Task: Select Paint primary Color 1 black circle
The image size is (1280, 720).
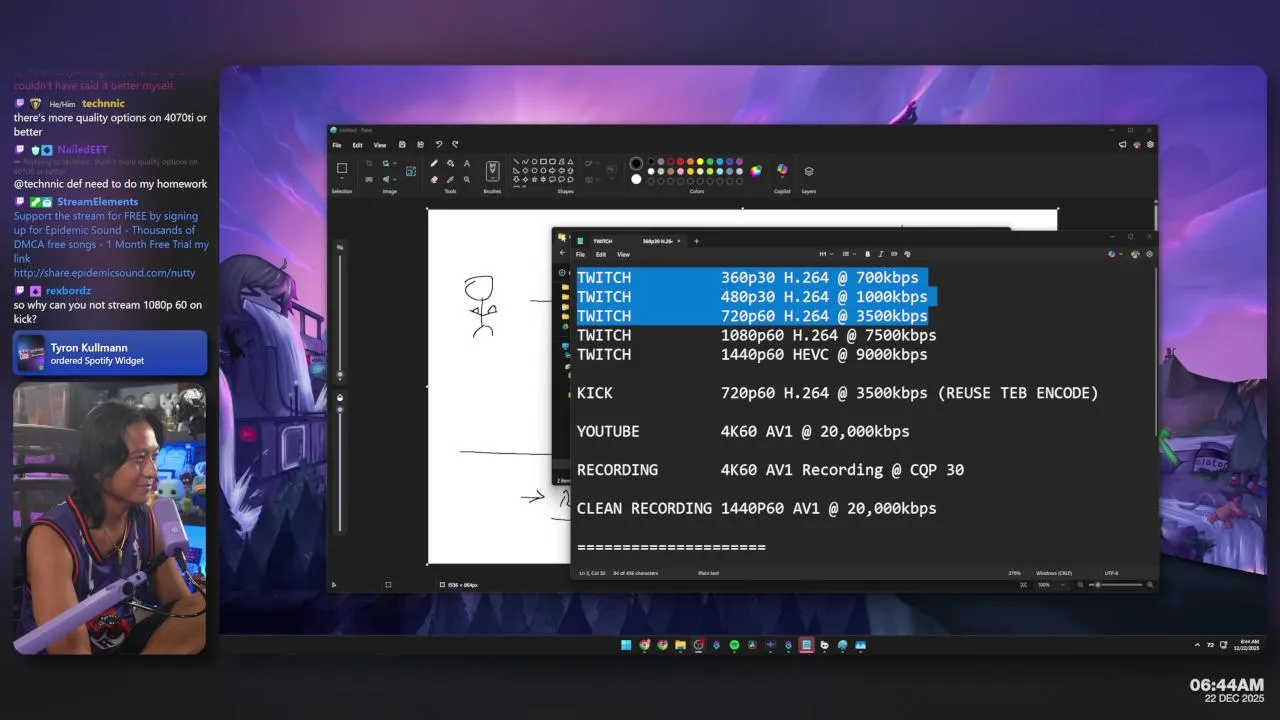Action: click(x=636, y=163)
